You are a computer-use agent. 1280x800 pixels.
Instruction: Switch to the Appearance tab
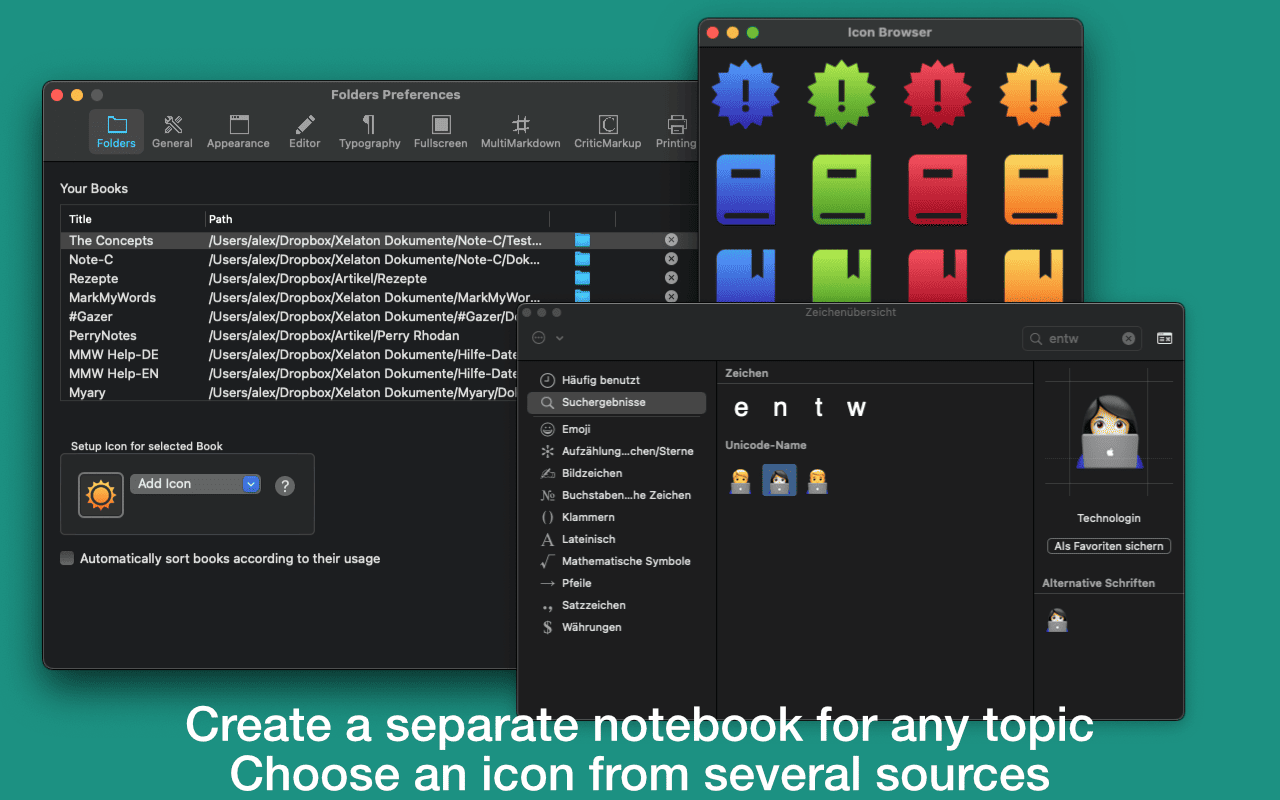[238, 131]
